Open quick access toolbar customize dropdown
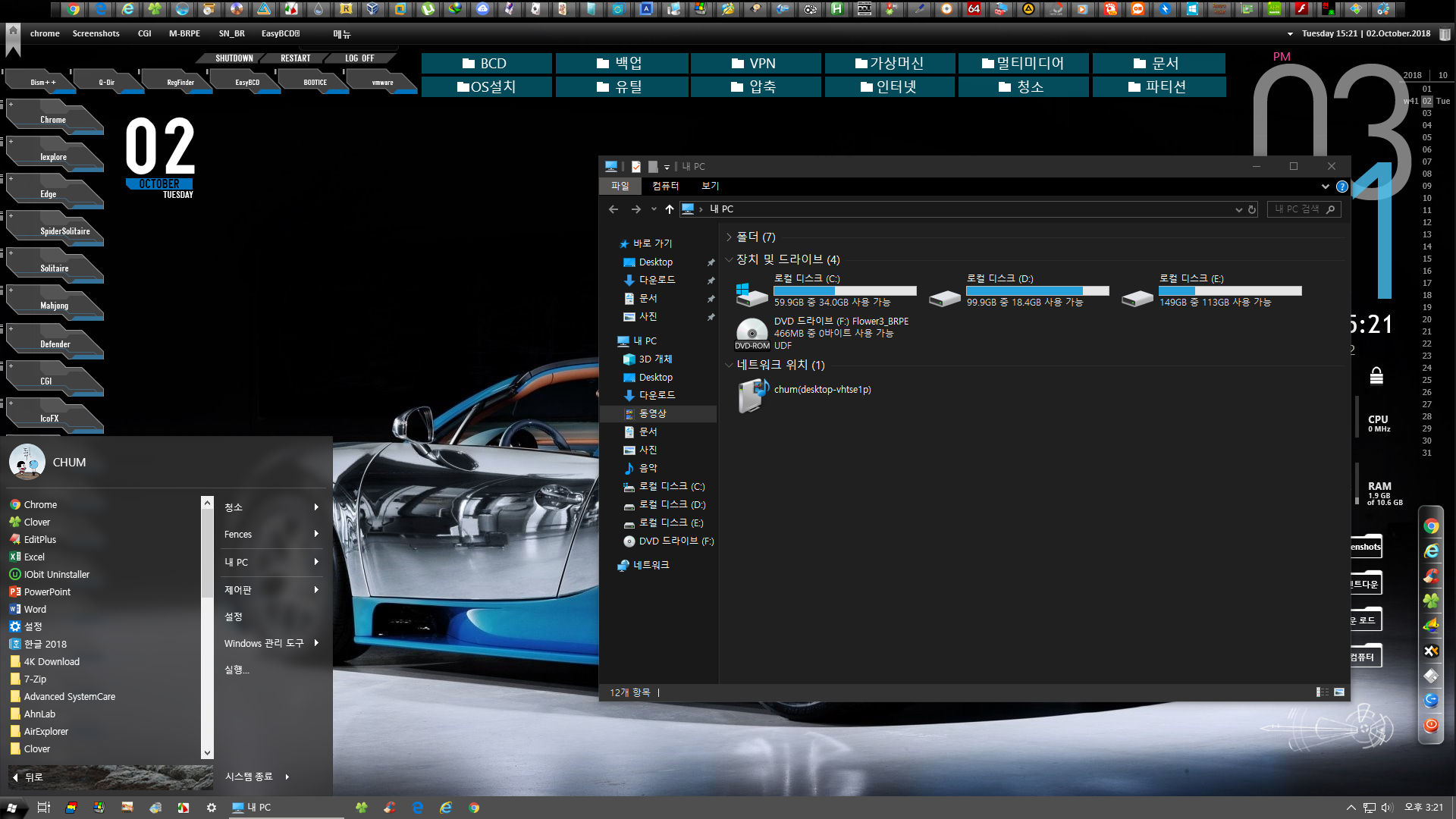1456x819 pixels. coord(667,167)
